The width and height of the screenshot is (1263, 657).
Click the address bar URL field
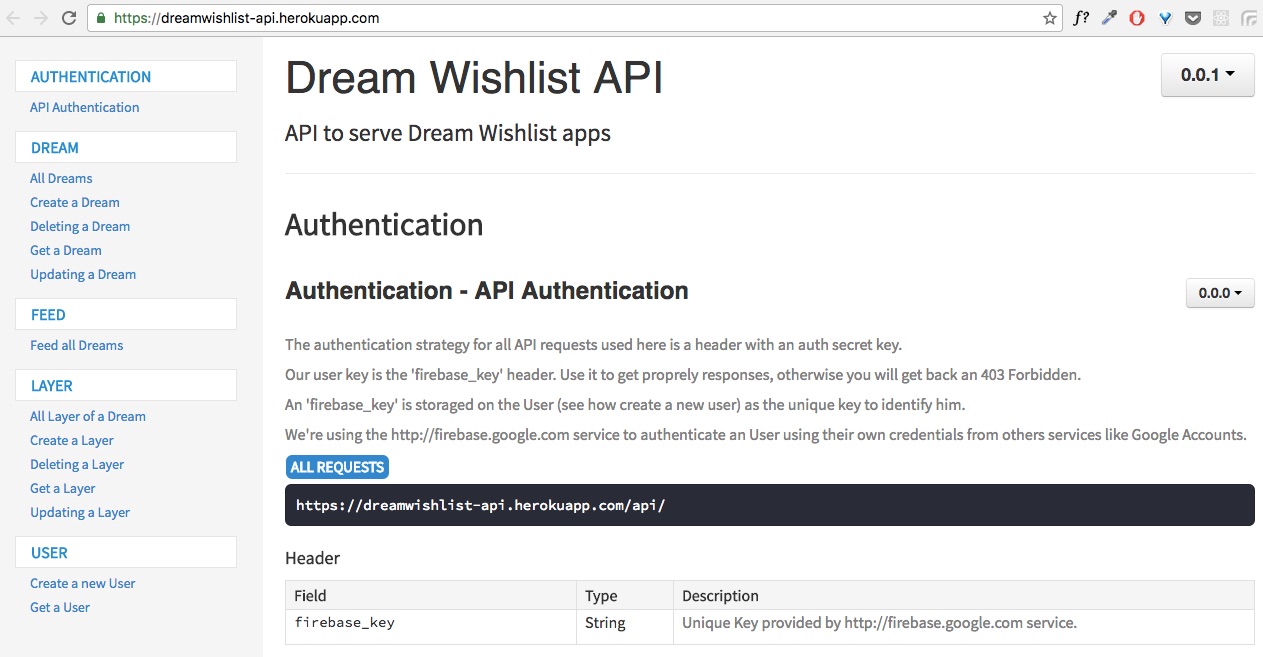tap(575, 18)
